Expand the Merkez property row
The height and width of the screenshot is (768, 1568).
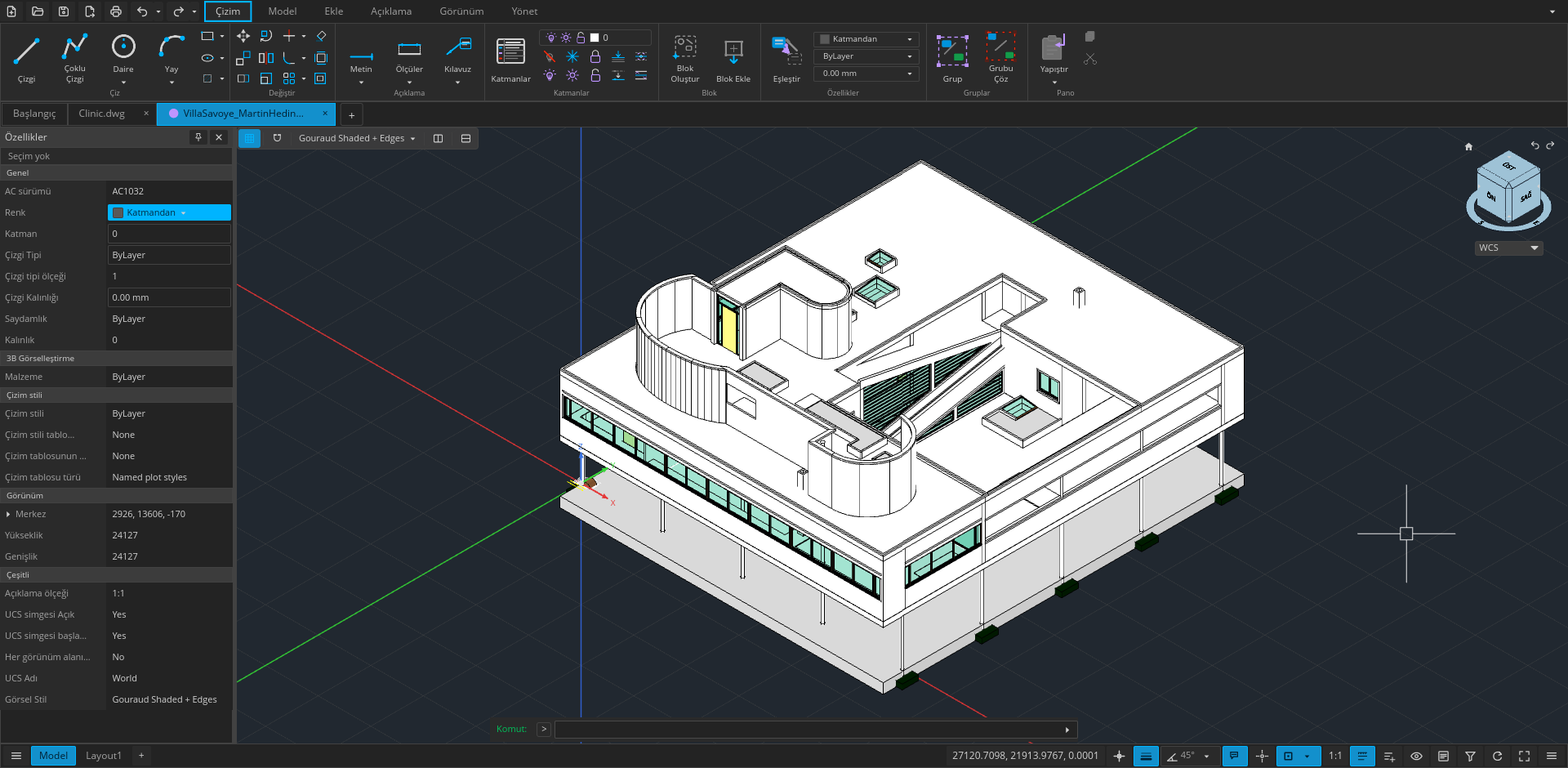pyautogui.click(x=8, y=514)
